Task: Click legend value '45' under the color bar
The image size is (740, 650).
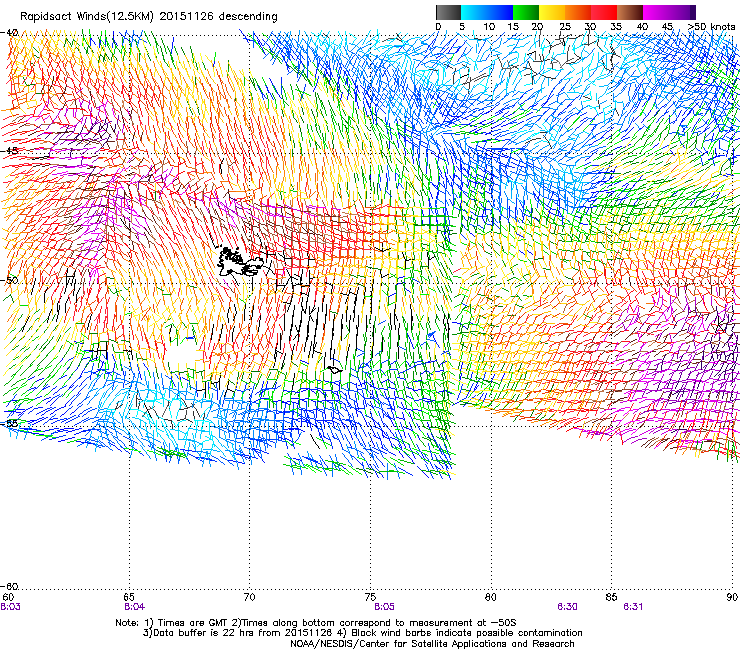Action: [667, 27]
